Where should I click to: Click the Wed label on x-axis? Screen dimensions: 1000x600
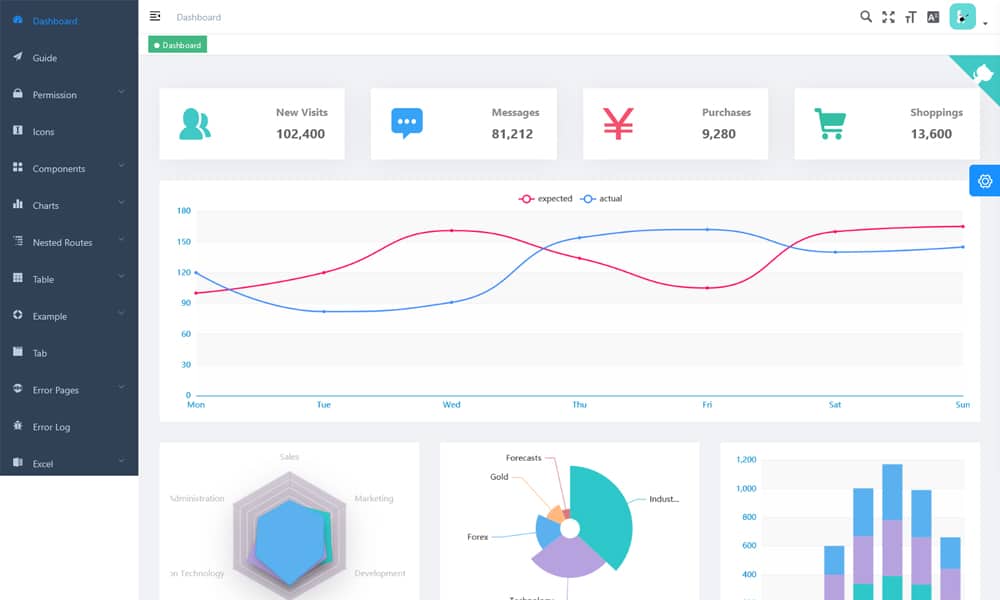point(452,404)
